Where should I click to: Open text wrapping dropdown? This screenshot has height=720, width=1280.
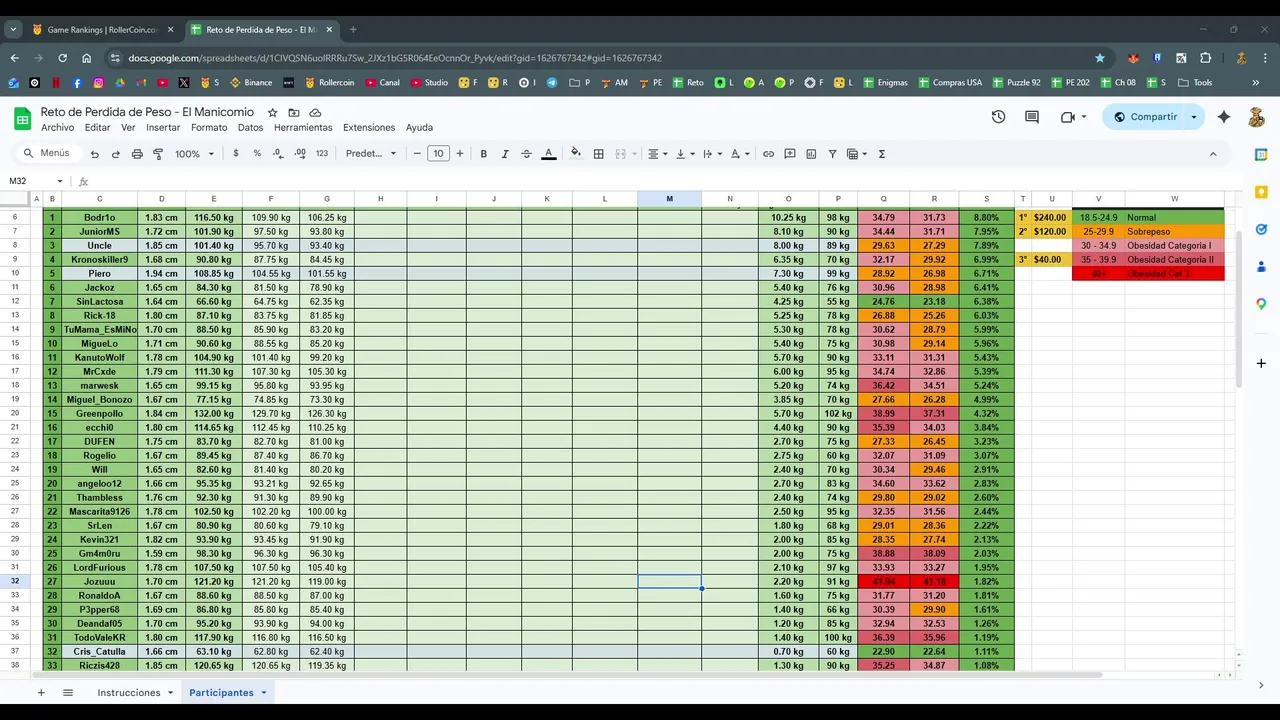(x=711, y=154)
